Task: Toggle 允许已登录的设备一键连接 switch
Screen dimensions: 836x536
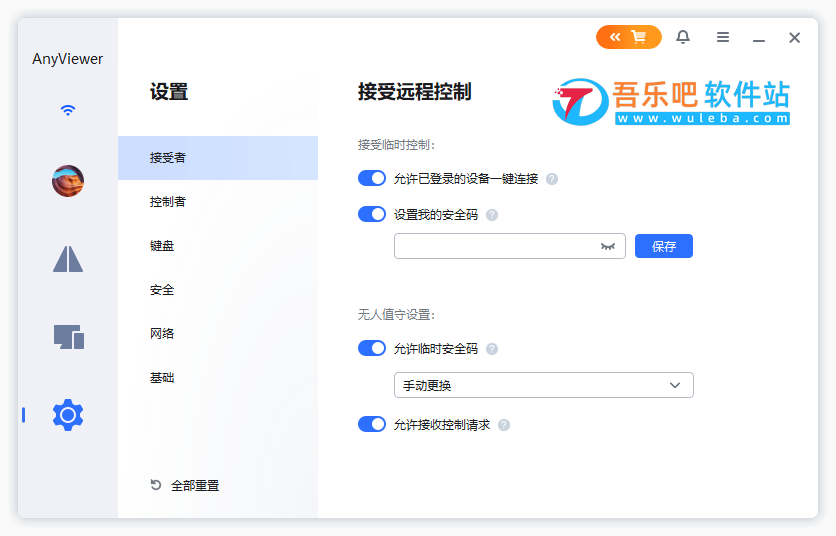Action: 372,178
